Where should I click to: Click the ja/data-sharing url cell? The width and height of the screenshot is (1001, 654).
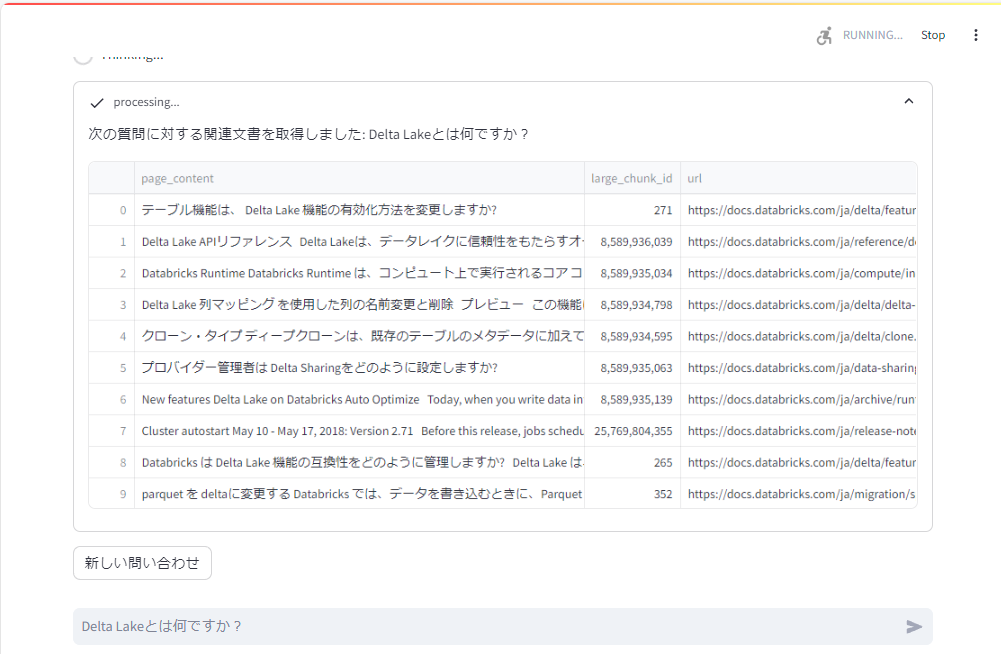[799, 368]
